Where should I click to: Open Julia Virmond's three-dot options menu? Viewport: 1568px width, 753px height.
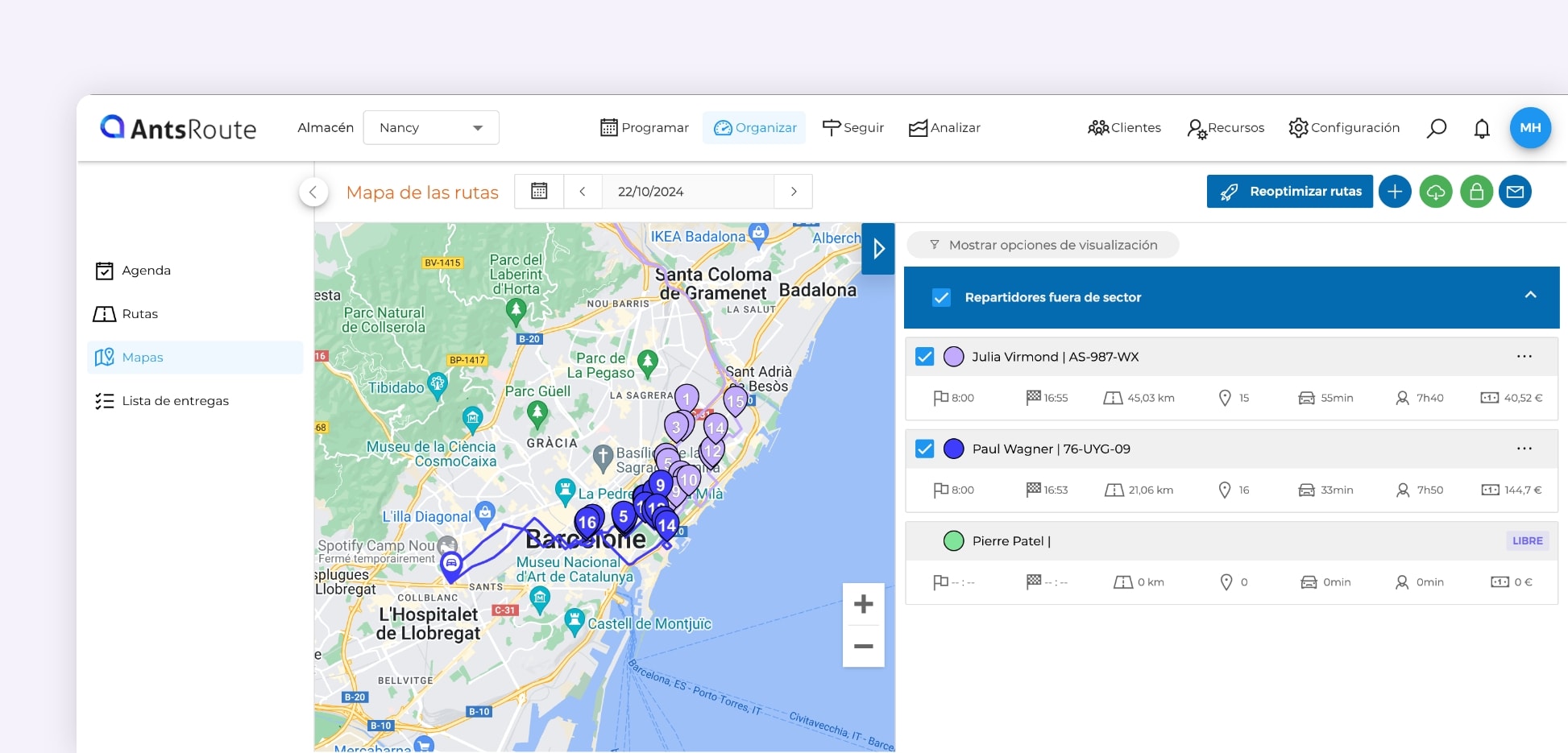click(x=1524, y=357)
